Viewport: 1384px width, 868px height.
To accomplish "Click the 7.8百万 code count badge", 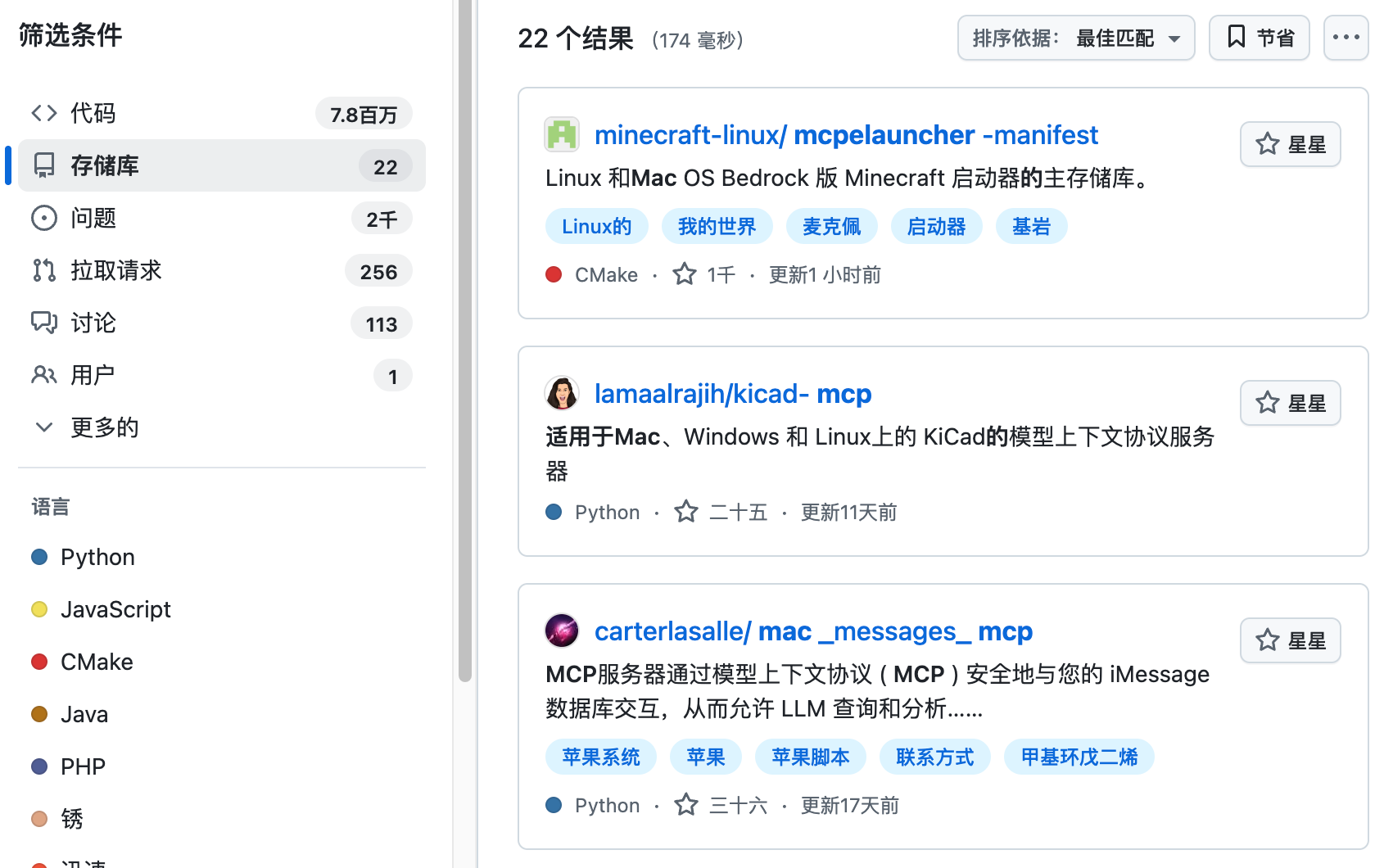I will [364, 114].
